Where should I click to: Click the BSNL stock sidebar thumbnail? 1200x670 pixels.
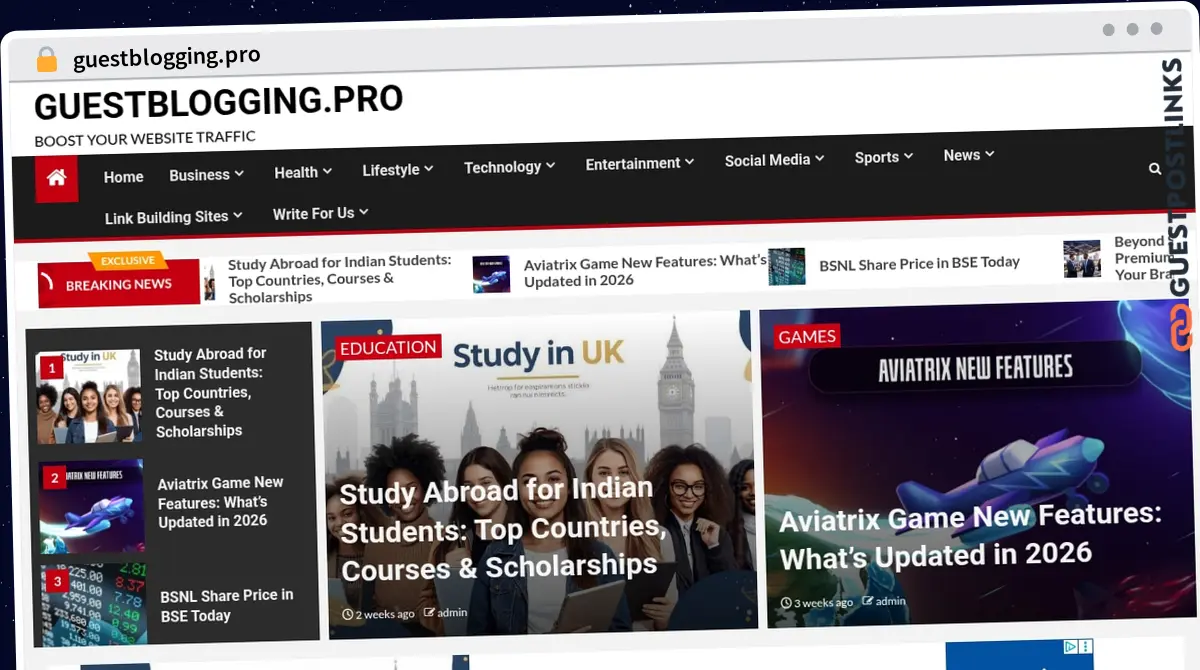pyautogui.click(x=94, y=606)
